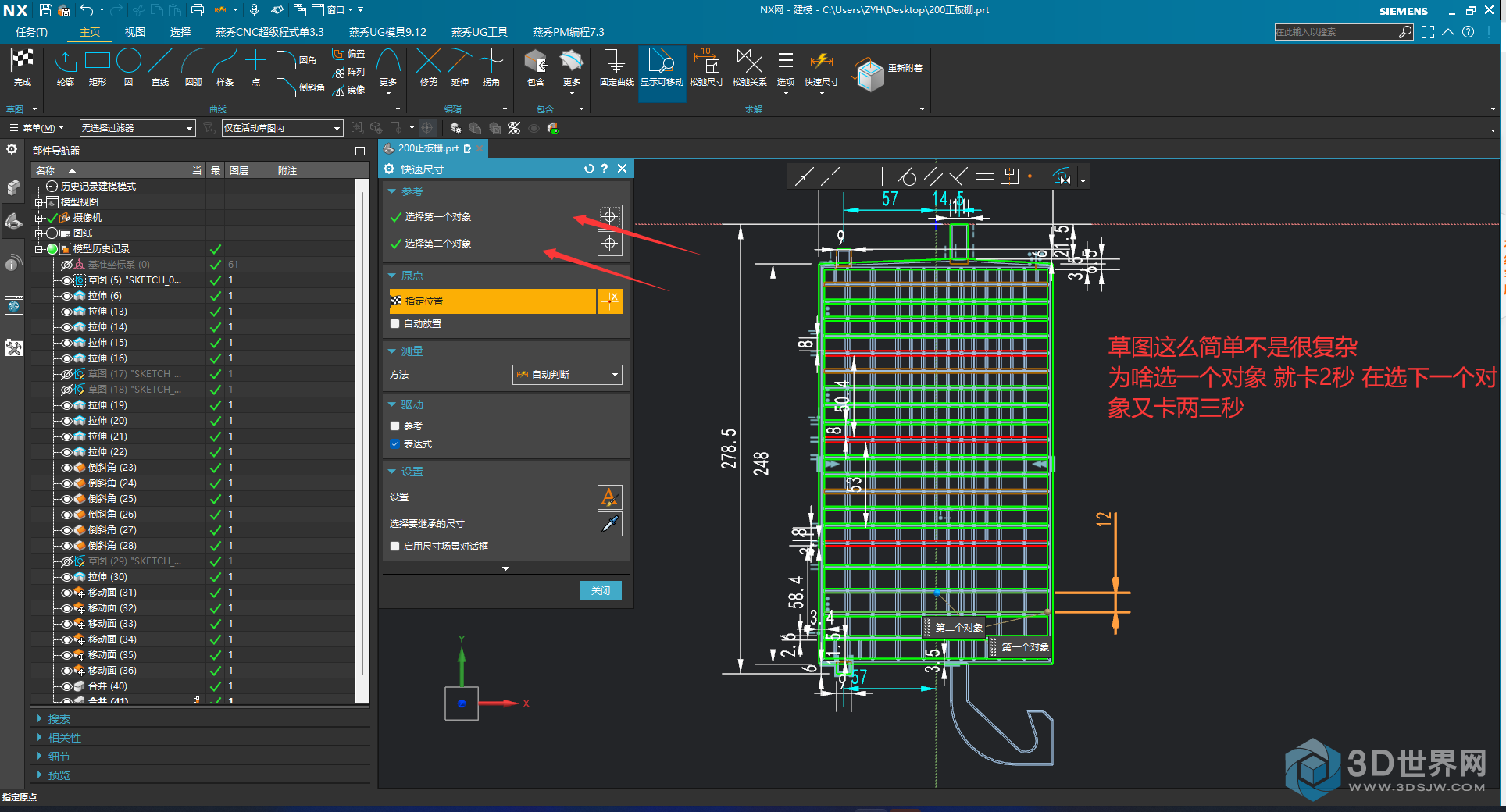Open selection scope (仅在活动草图内) dropdown
1506x812 pixels.
click(283, 128)
